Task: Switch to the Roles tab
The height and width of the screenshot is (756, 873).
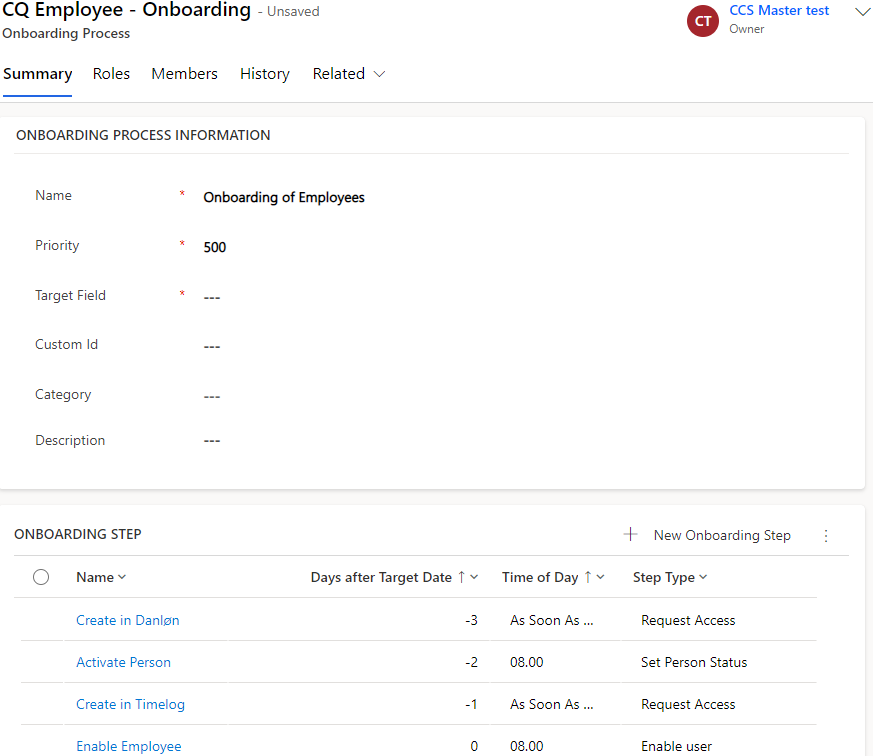Action: (111, 74)
